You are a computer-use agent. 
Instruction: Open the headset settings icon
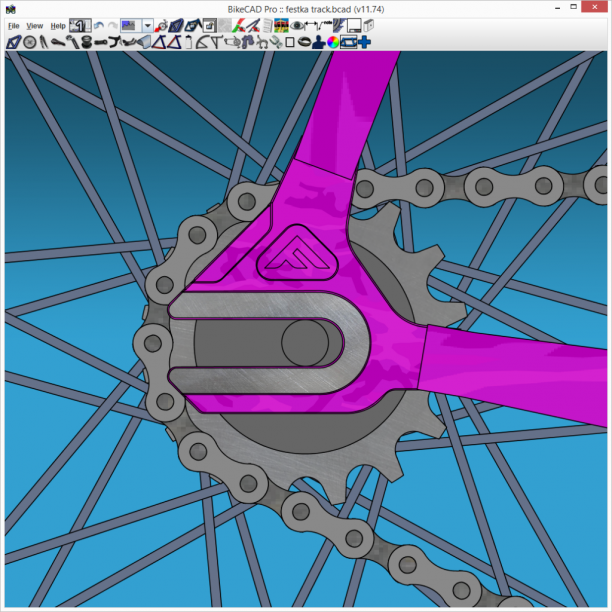tap(87, 42)
